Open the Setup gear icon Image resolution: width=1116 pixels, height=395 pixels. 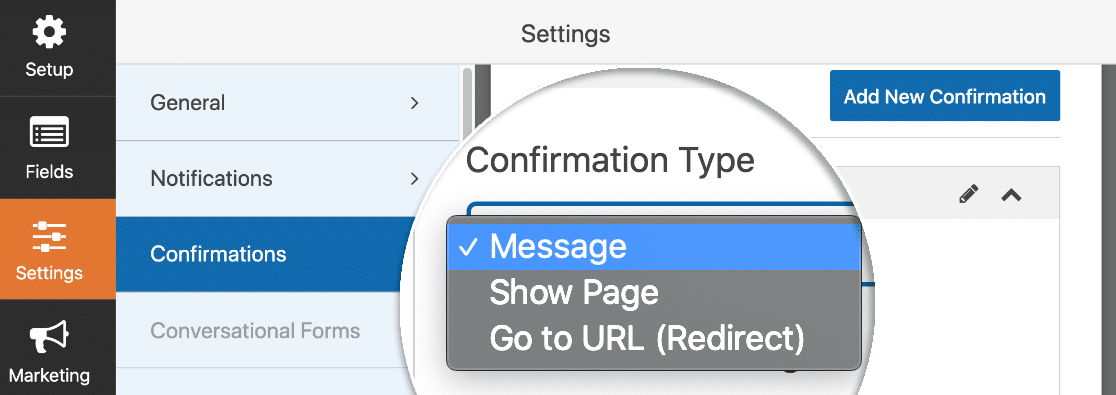[x=49, y=31]
